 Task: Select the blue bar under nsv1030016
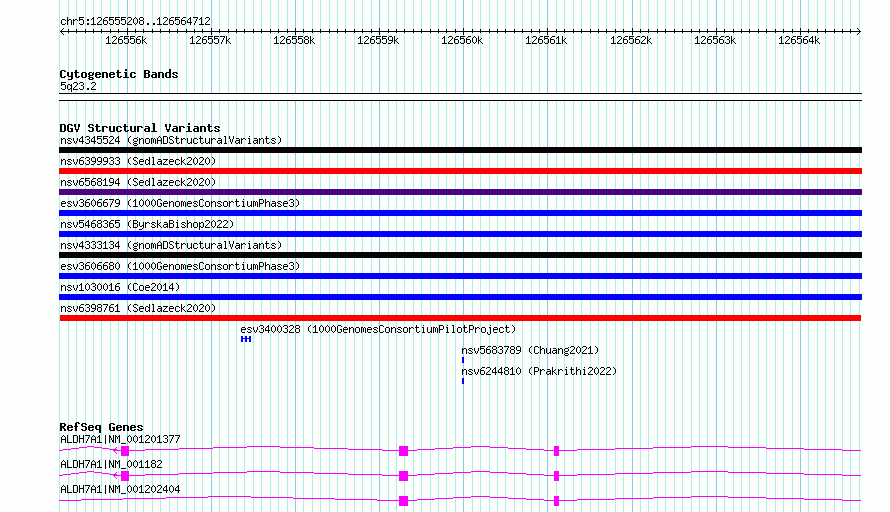[460, 297]
